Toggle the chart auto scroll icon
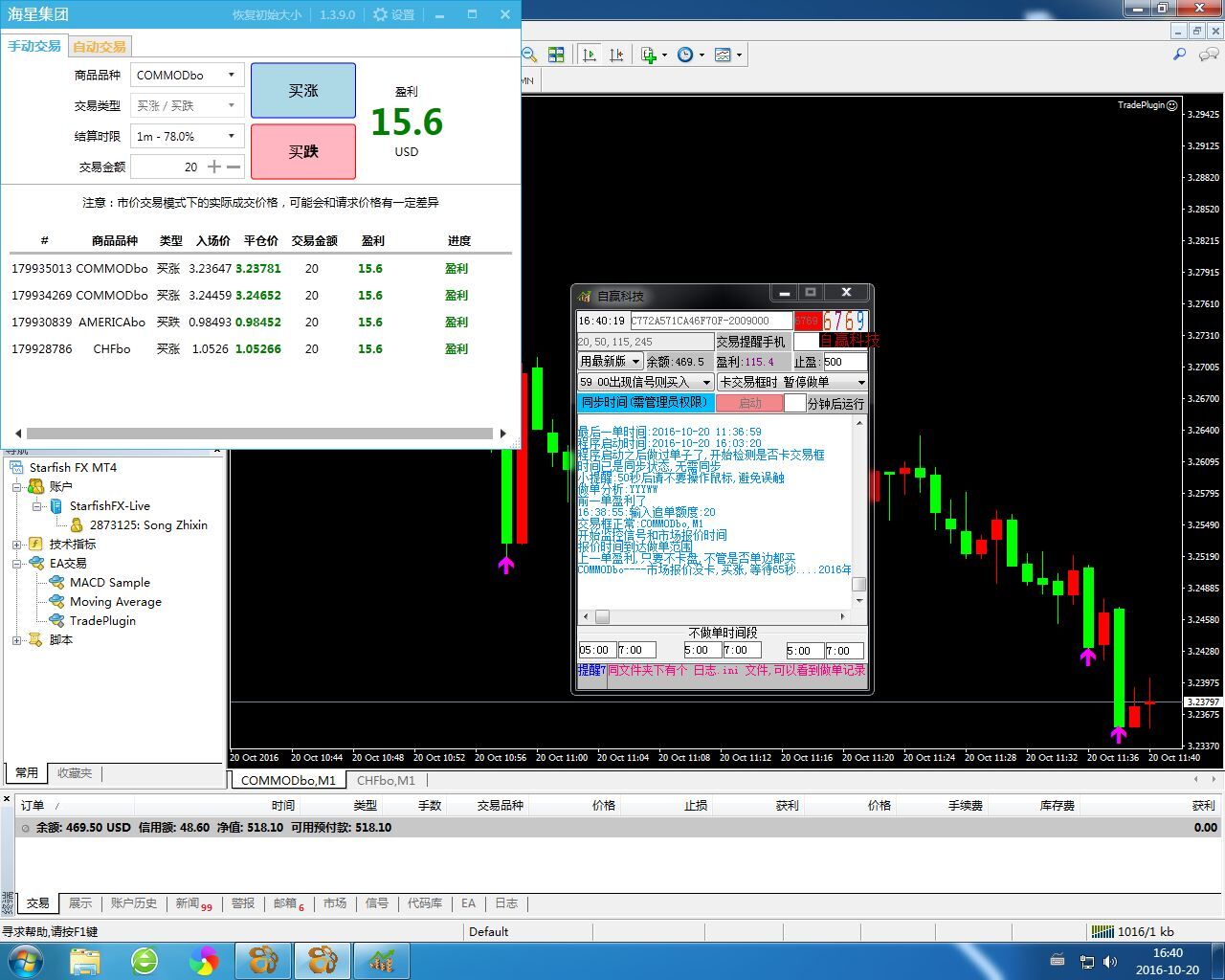The width and height of the screenshot is (1225, 980). pyautogui.click(x=590, y=55)
